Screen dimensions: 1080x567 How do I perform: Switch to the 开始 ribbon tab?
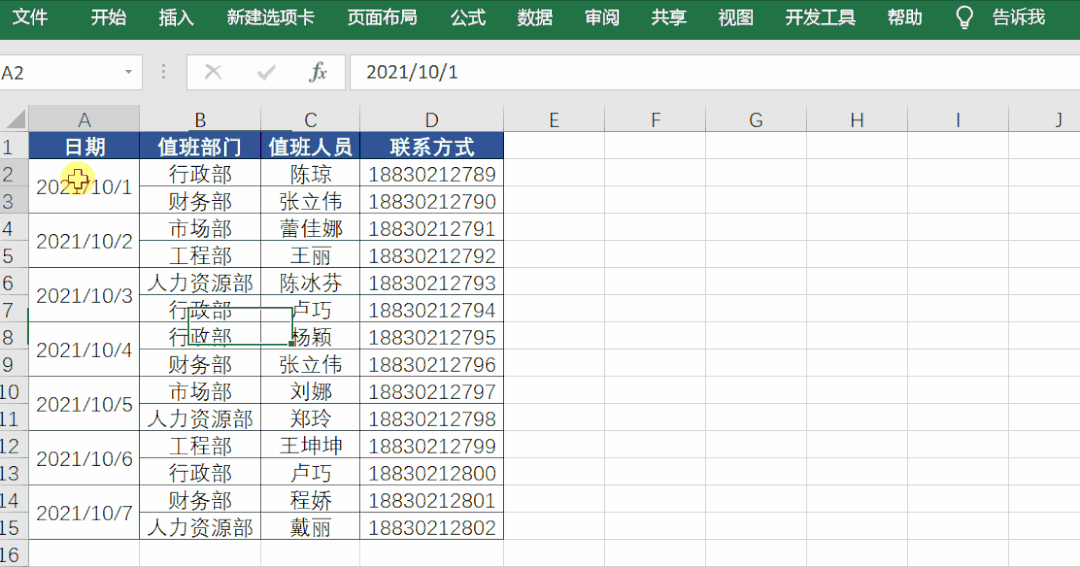pos(108,17)
